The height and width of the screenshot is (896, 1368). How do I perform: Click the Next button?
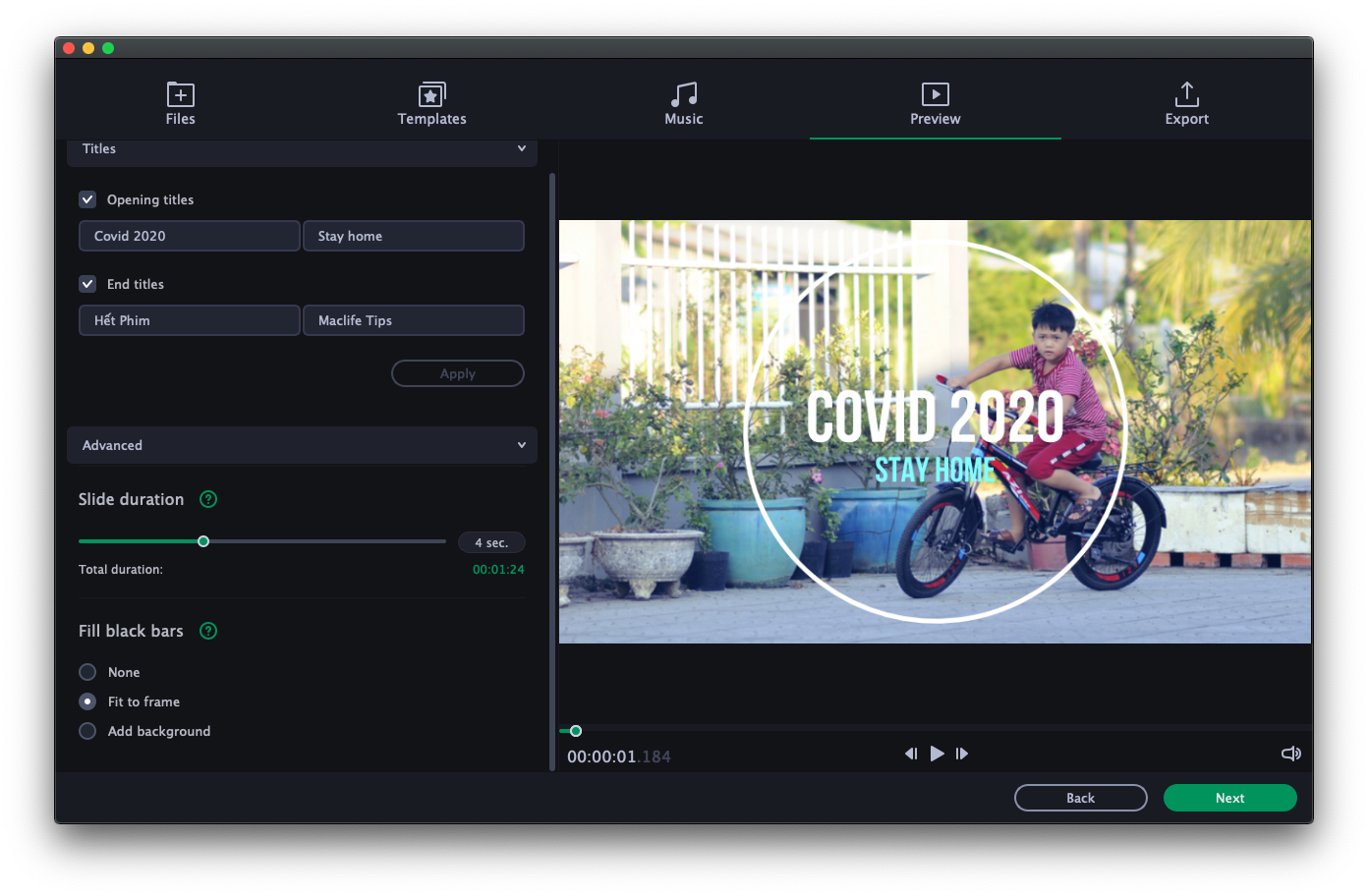pos(1229,797)
